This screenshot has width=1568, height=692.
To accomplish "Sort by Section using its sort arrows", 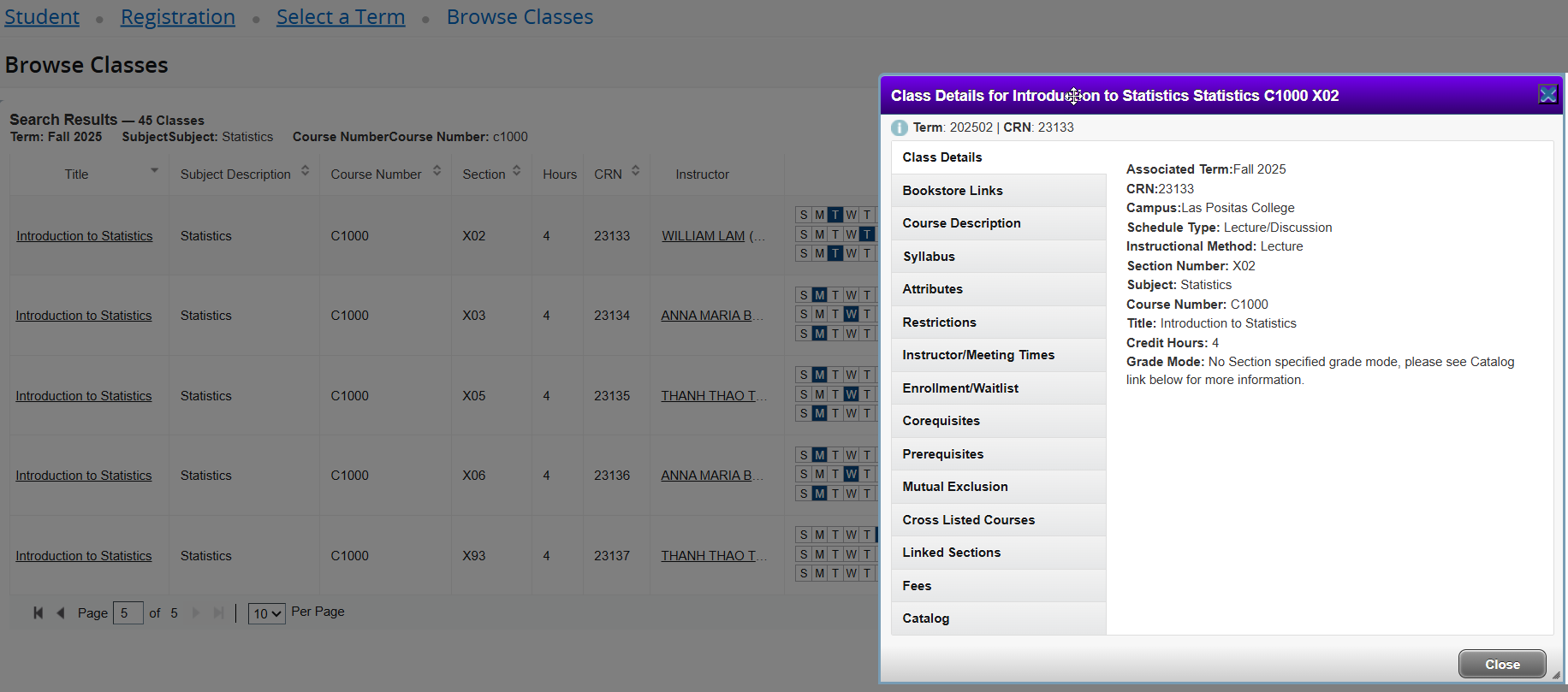I will click(x=517, y=171).
